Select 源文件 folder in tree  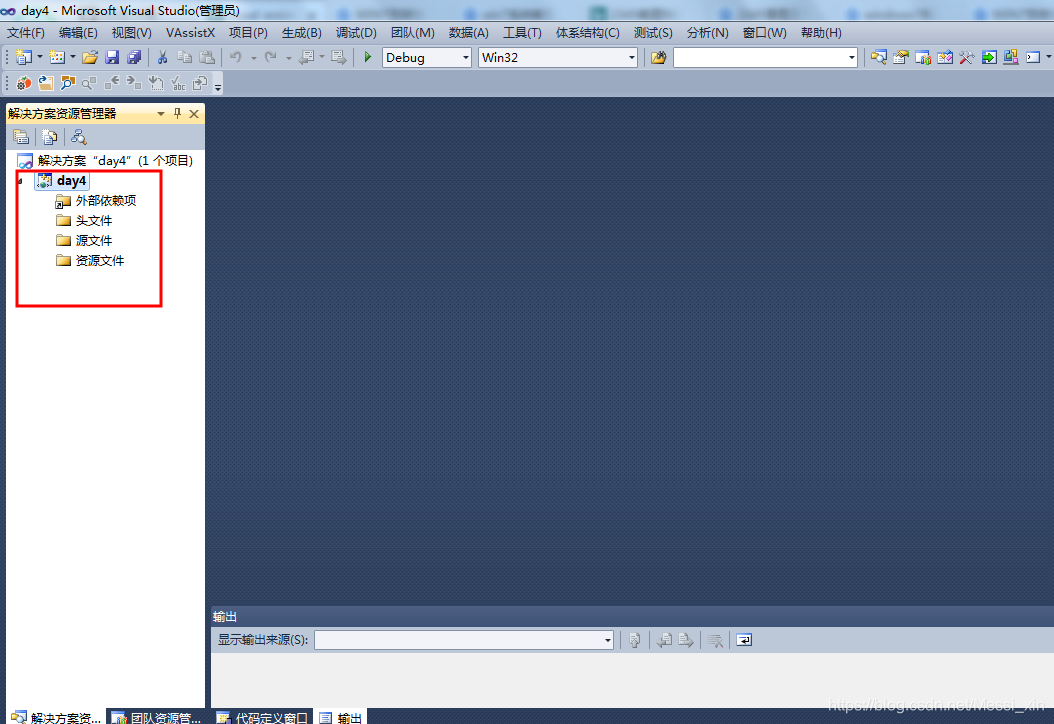pyautogui.click(x=85, y=241)
